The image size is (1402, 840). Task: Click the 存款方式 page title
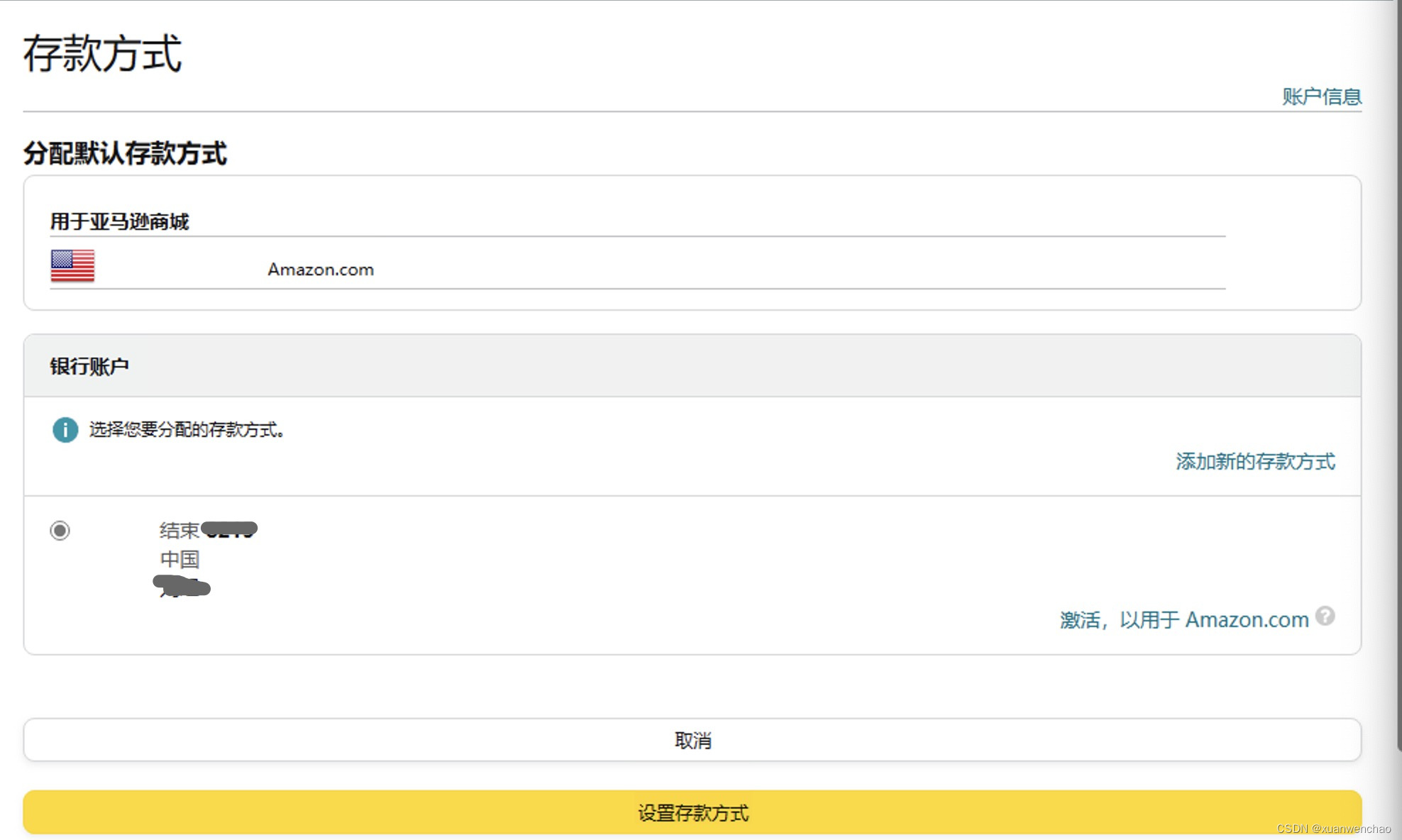point(103,54)
